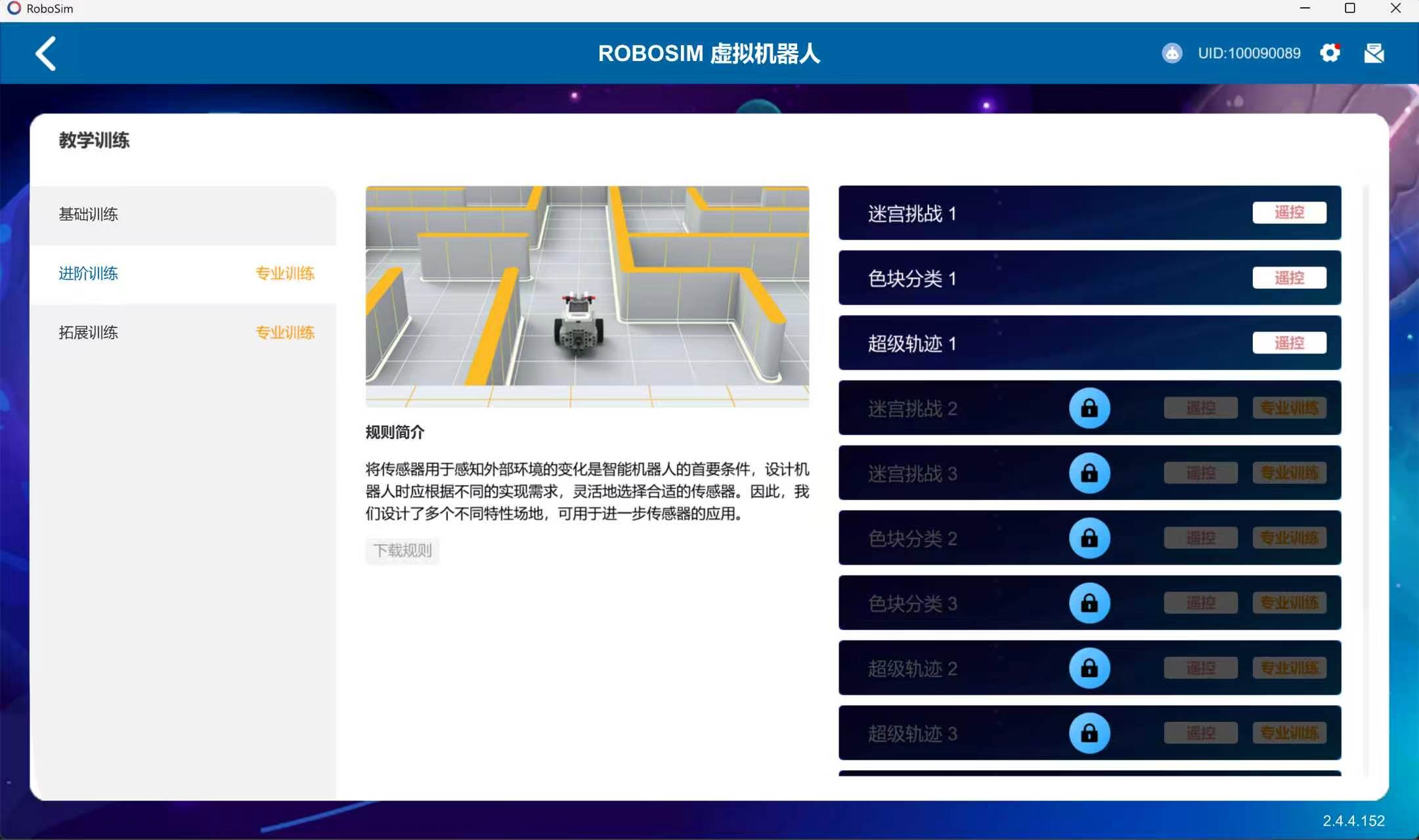The height and width of the screenshot is (840, 1419).
Task: Click 专业训练 label beside 进阶训练
Action: (285, 274)
